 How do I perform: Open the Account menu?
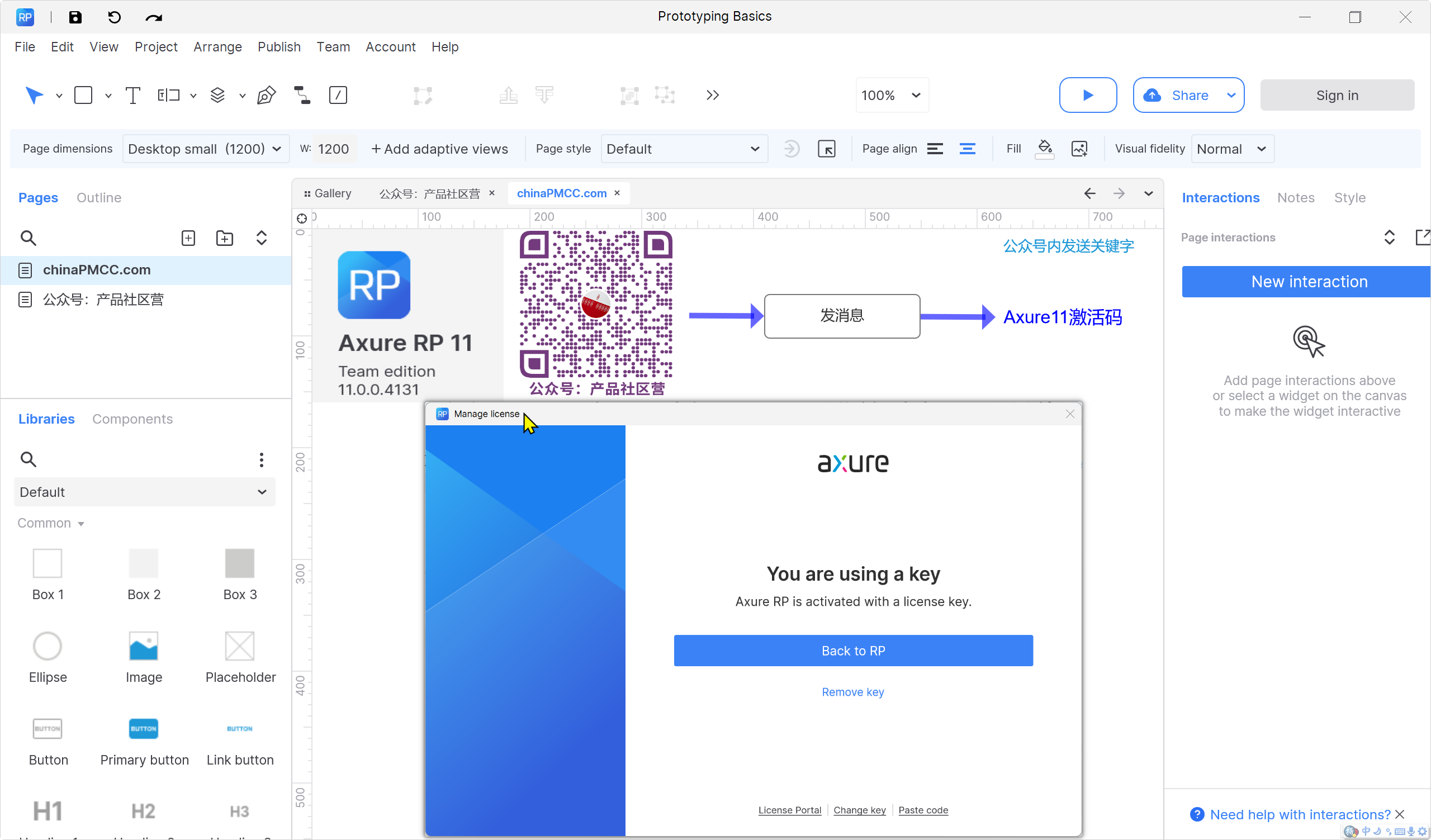390,46
